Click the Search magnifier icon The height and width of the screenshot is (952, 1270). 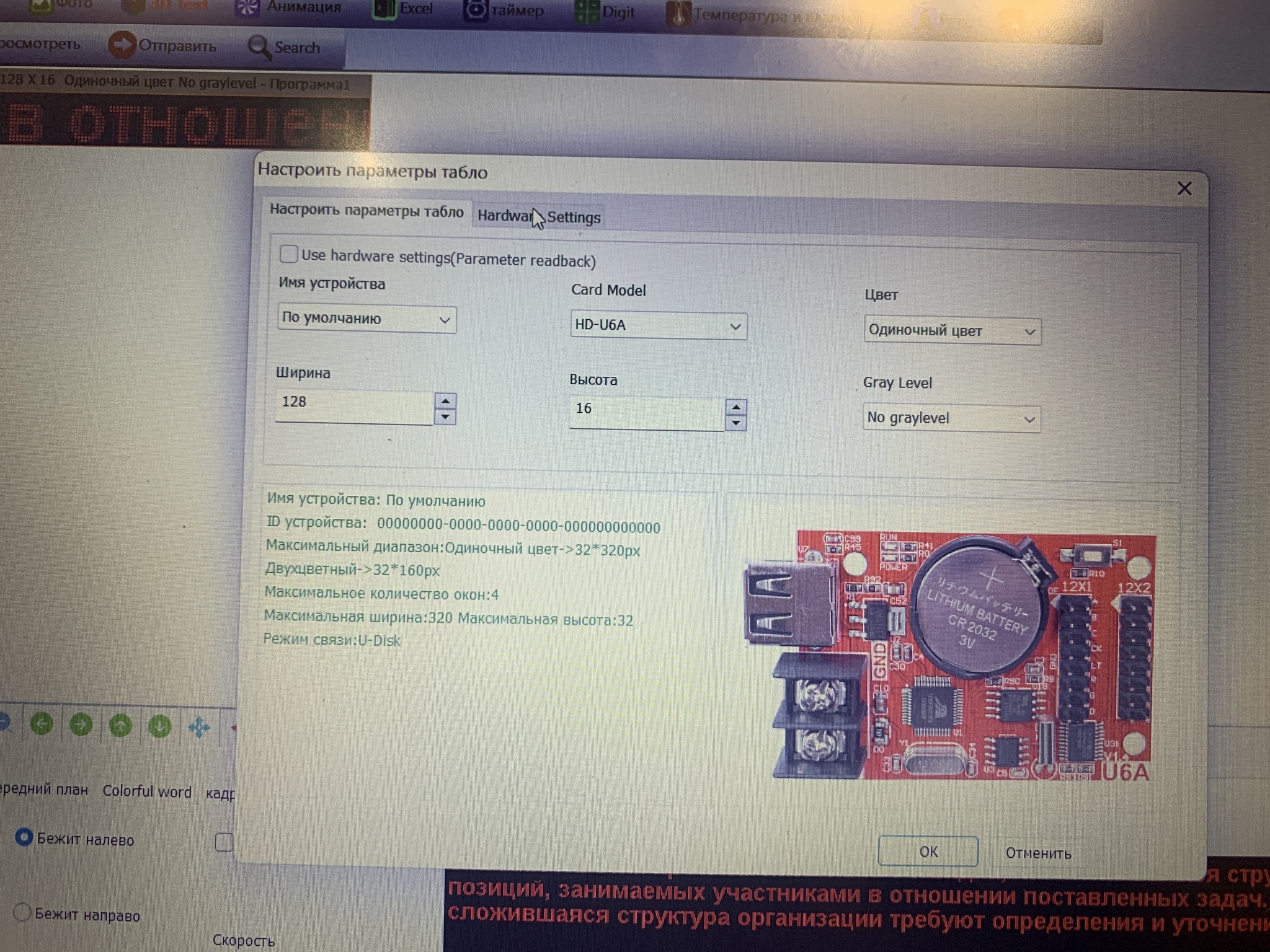point(259,47)
